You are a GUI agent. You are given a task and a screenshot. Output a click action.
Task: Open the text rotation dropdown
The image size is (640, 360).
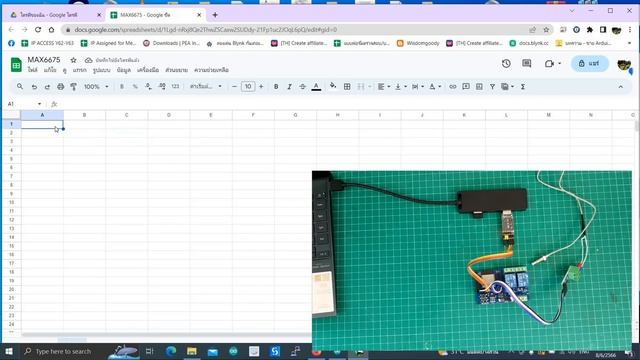435,87
